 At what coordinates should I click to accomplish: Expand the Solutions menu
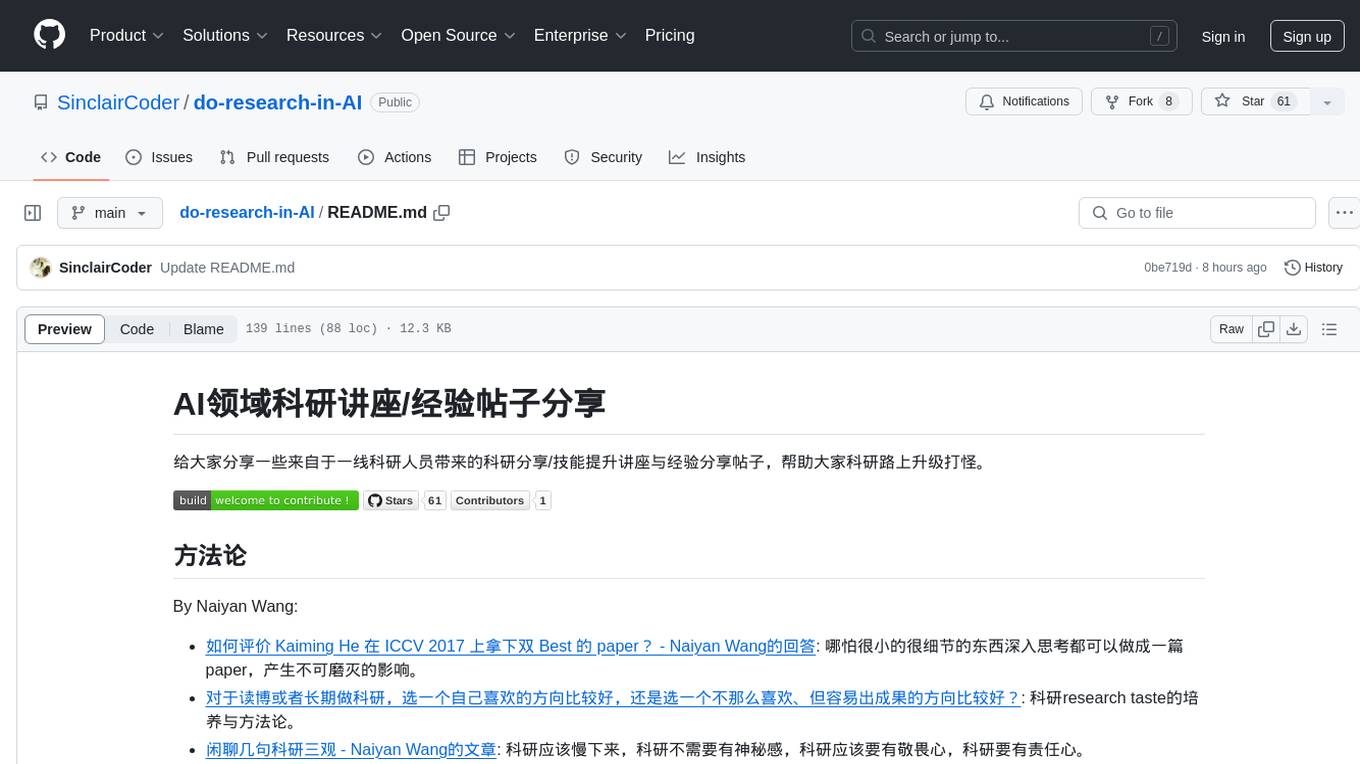tap(225, 35)
